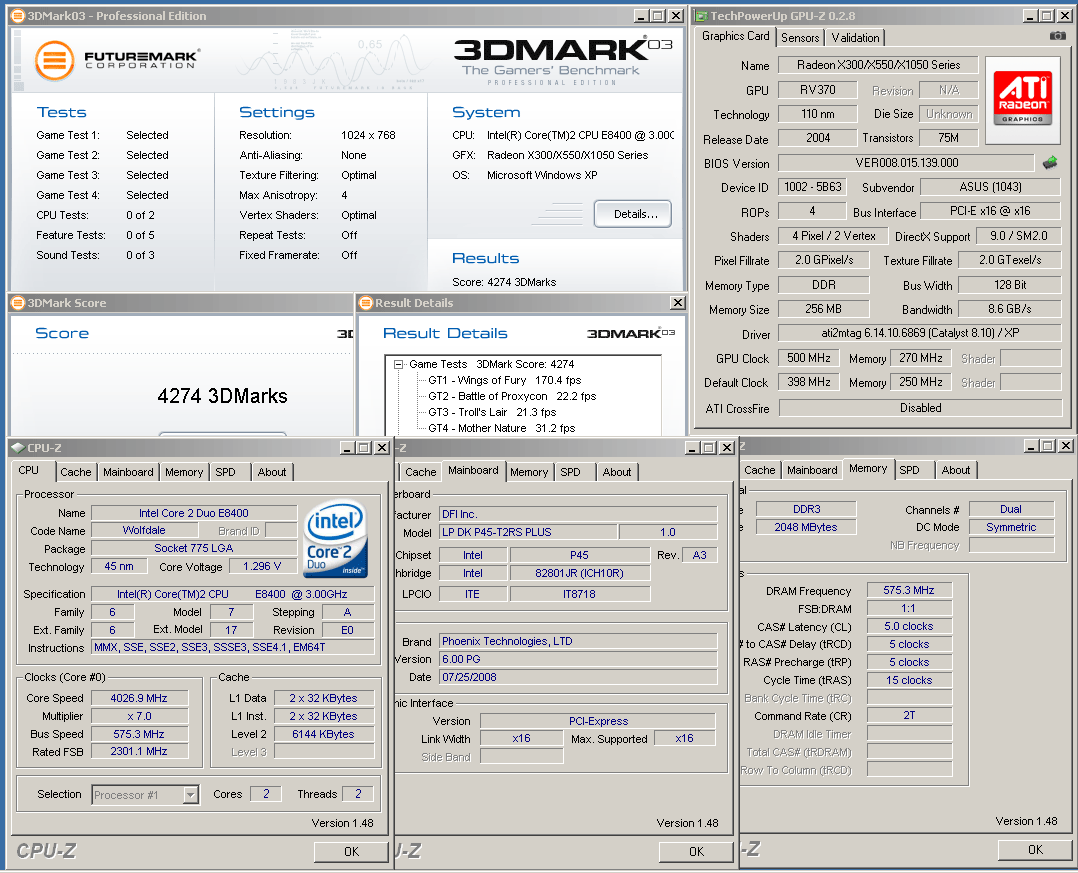The height and width of the screenshot is (873, 1078).
Task: Select GT4 - Mother Nature result row
Action: [502, 428]
